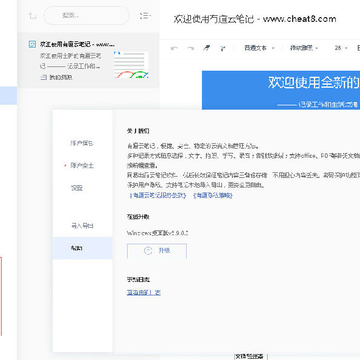Open the note list view options icon
The image size is (360, 360).
145,15
